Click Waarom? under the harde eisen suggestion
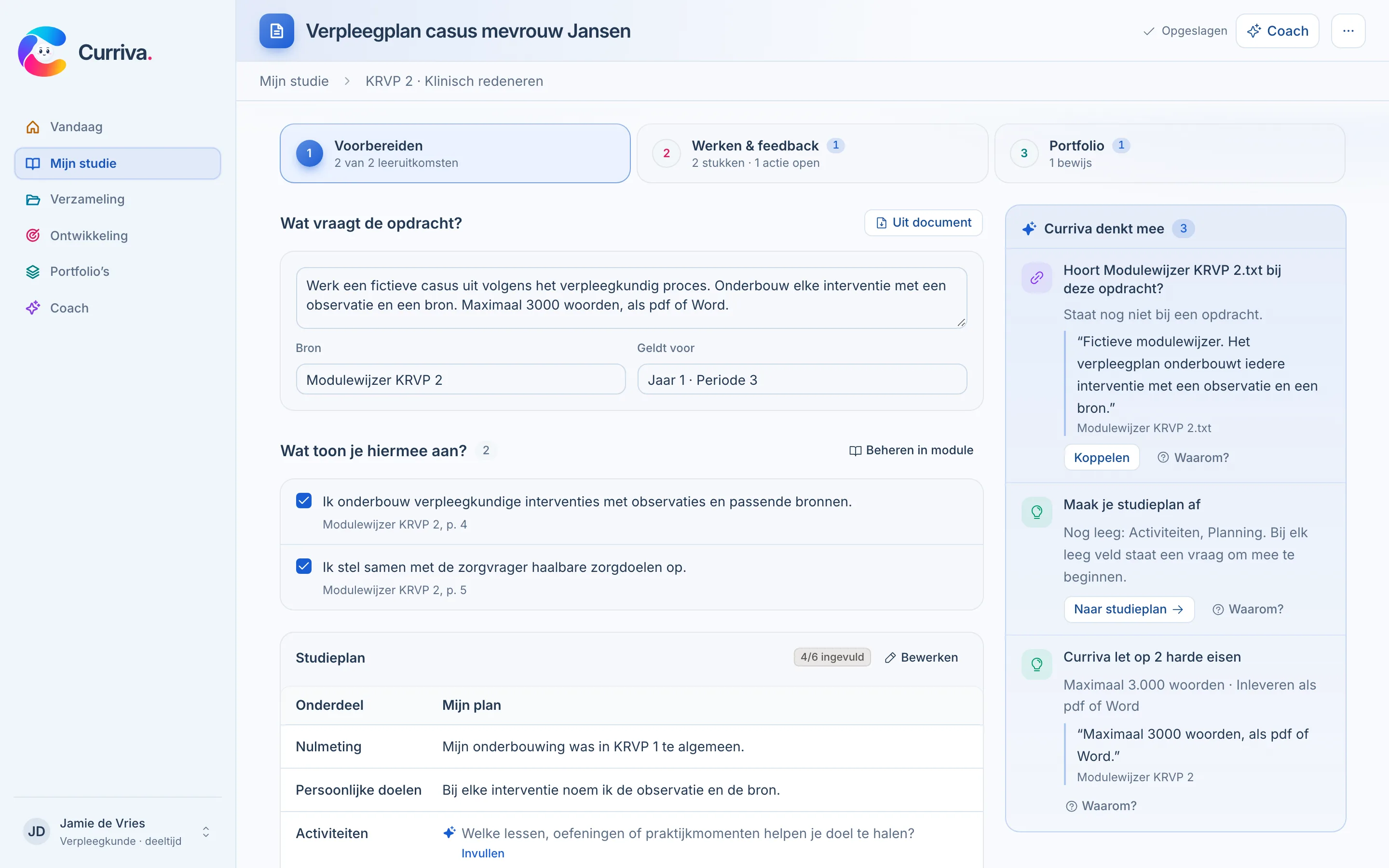The image size is (1389, 868). click(1101, 806)
